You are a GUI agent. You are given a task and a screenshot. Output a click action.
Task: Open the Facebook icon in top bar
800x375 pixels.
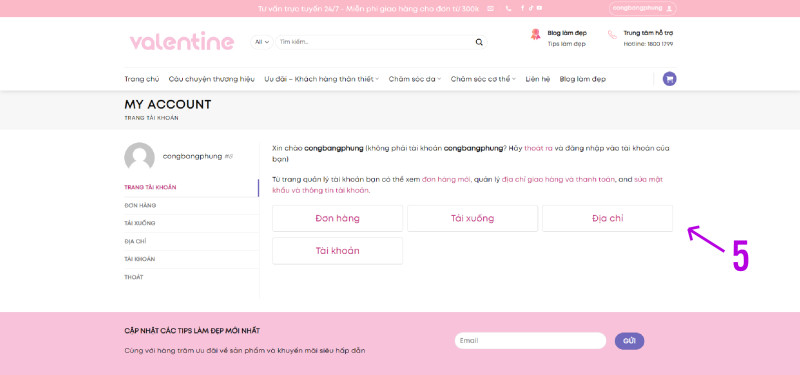tap(522, 8)
